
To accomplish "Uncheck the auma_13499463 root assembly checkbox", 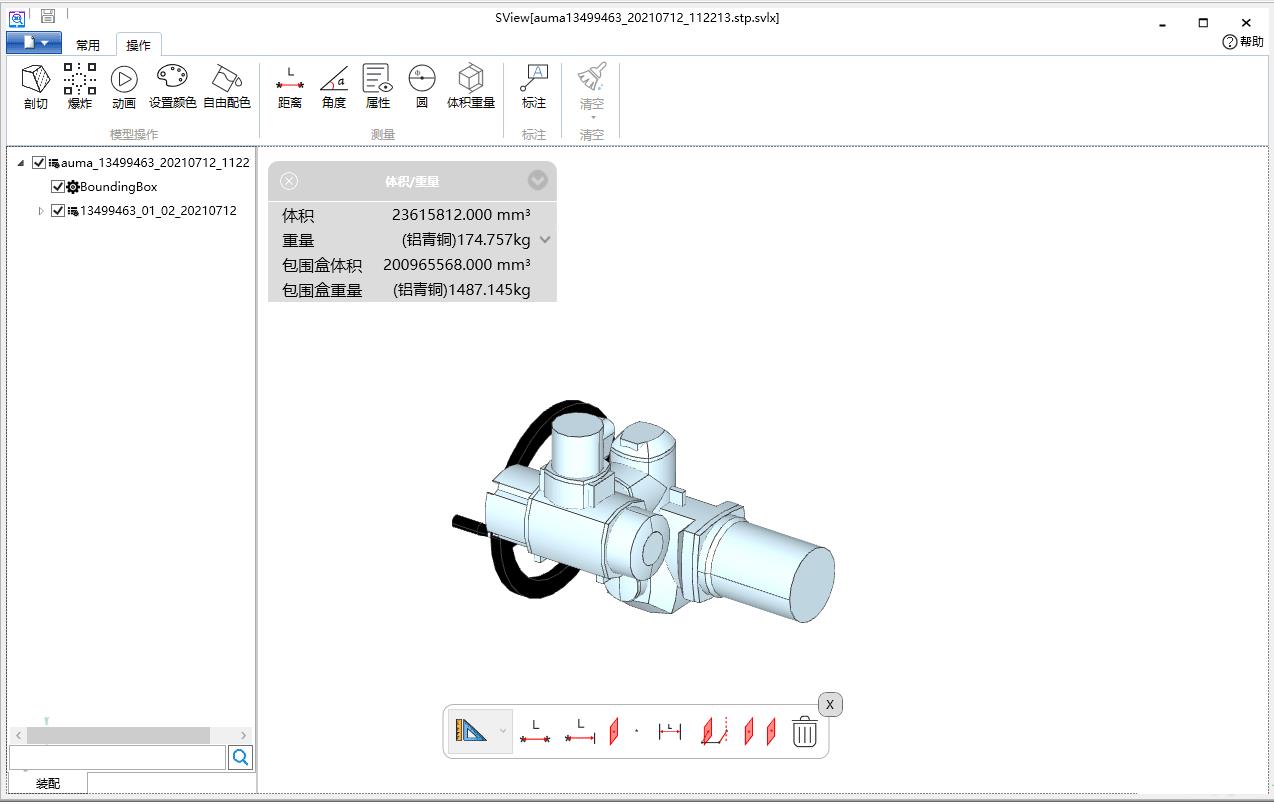I will [39, 162].
